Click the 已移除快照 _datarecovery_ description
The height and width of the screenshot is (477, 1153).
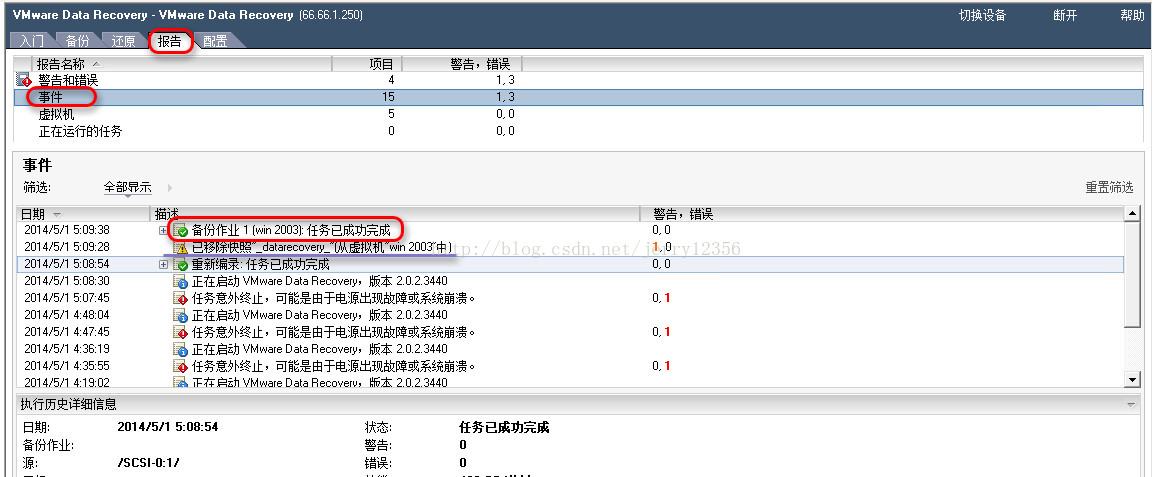tap(321, 248)
